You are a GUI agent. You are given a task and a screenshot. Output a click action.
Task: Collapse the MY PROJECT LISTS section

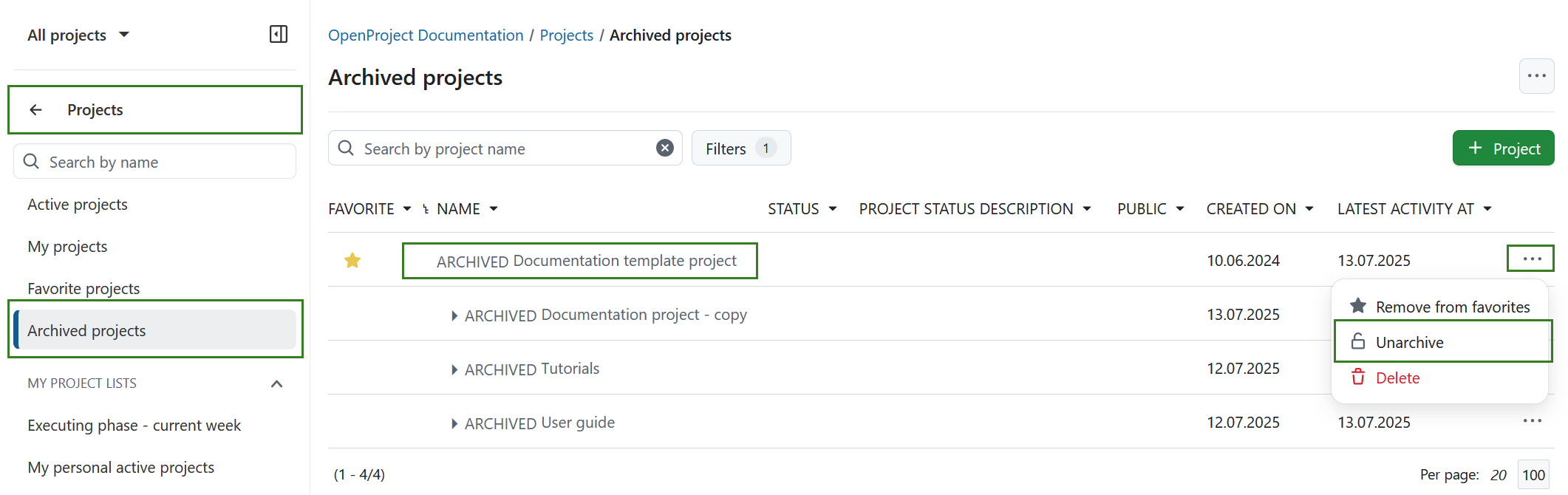pos(277,383)
